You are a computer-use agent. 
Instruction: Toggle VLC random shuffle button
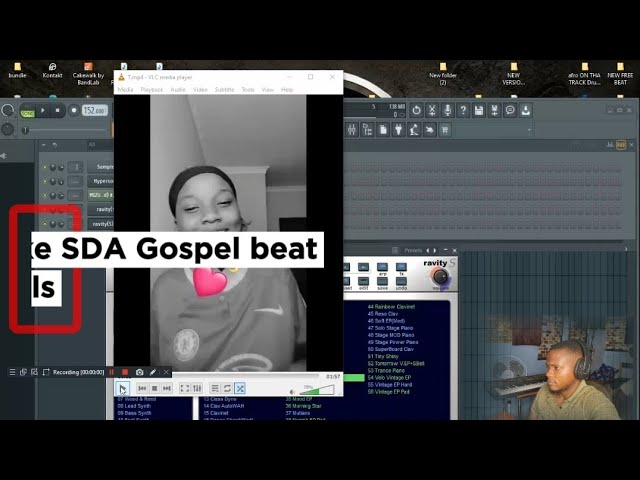pyautogui.click(x=240, y=388)
